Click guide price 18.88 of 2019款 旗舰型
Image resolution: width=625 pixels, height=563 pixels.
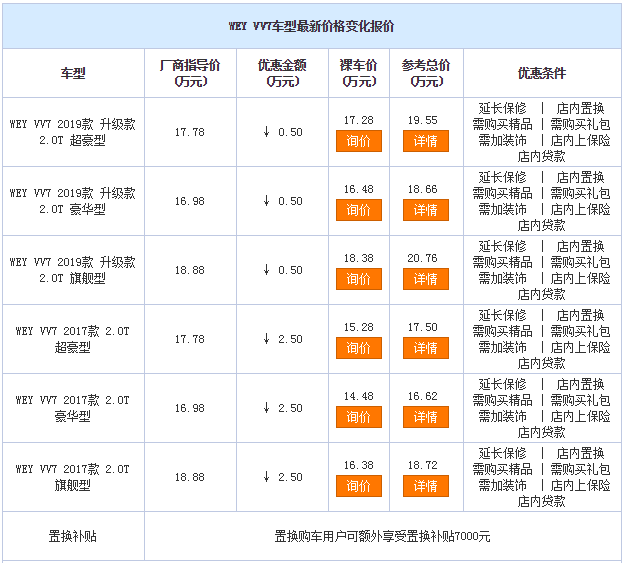[190, 270]
